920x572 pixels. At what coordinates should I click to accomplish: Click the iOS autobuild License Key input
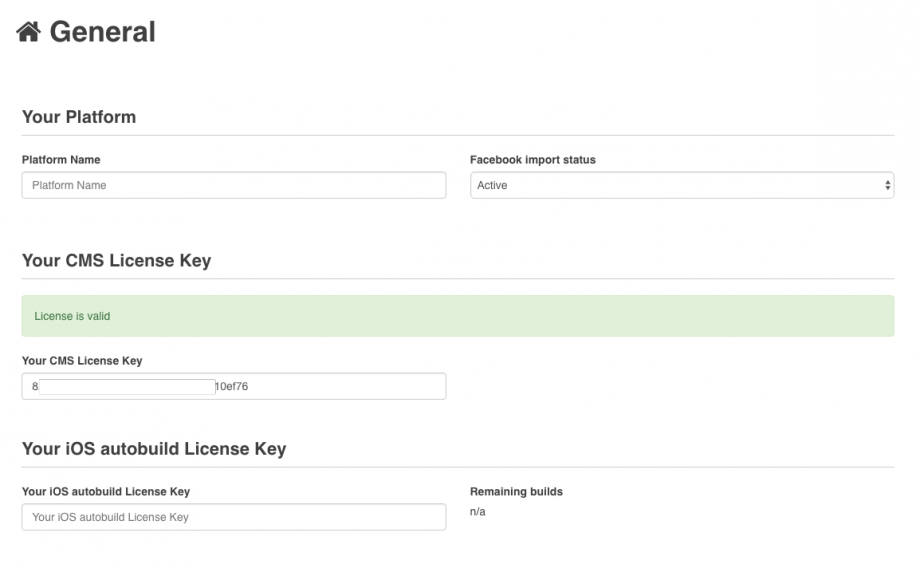point(233,517)
